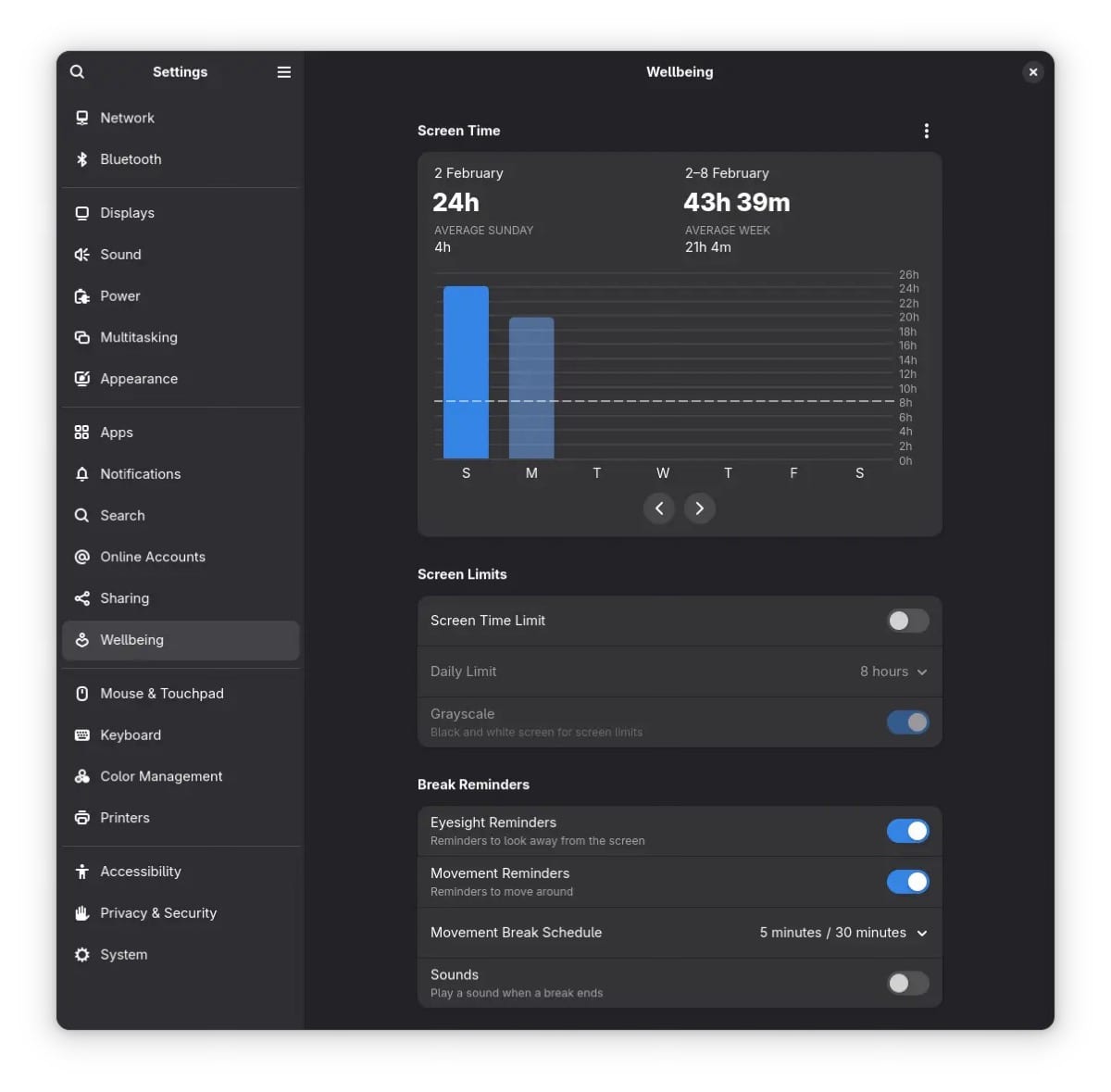Click the search magnifier icon in Settings header

coord(77,72)
